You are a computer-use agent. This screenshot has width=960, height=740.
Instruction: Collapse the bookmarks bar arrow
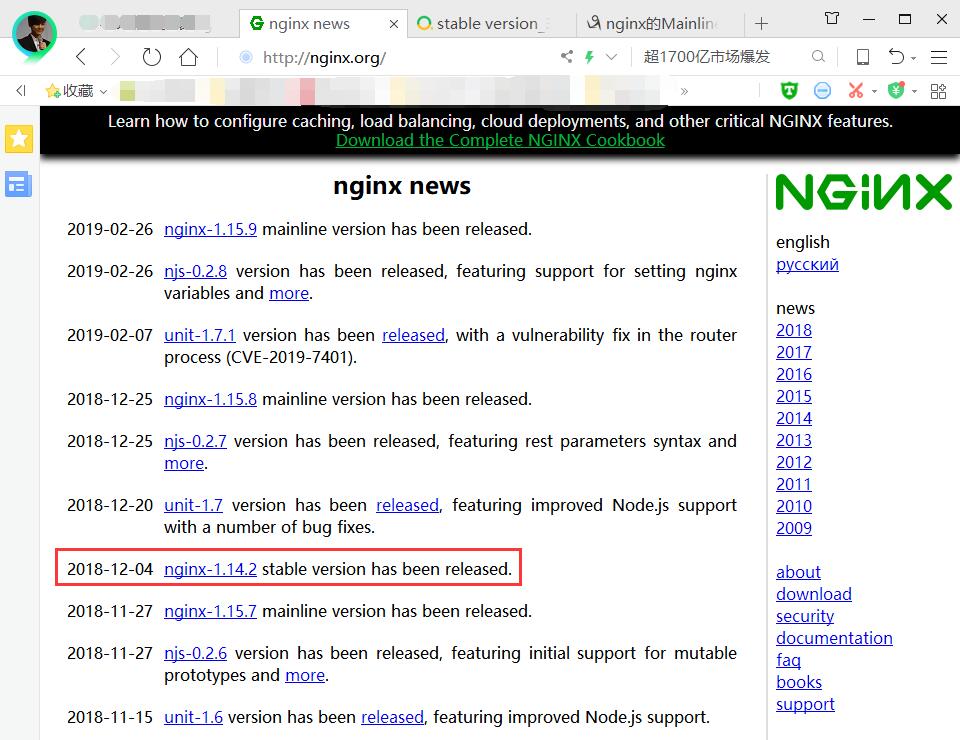(21, 91)
